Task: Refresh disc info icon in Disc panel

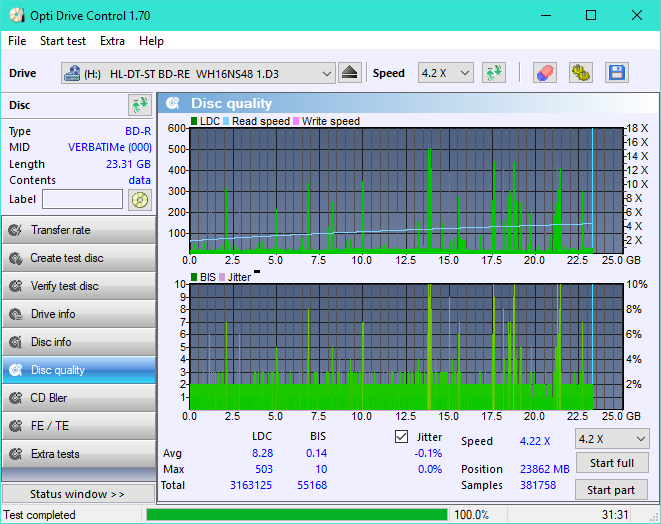Action: (140, 105)
